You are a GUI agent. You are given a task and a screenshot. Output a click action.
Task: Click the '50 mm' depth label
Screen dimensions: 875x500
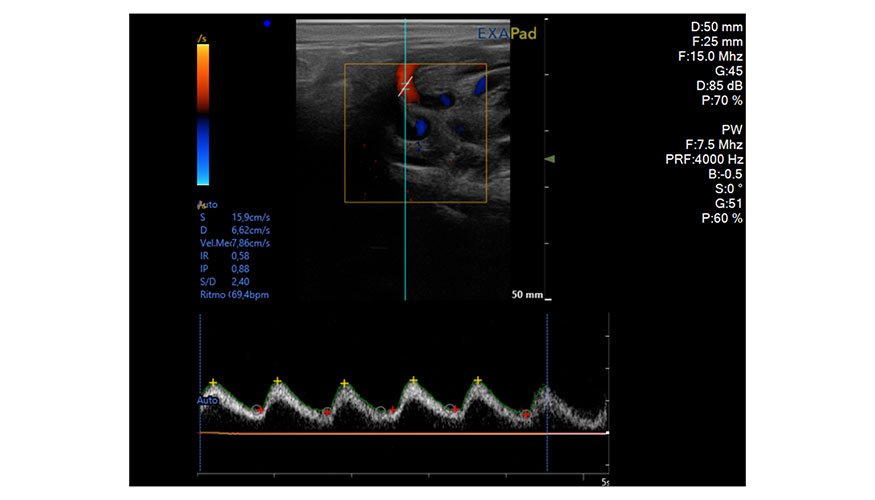[527, 294]
